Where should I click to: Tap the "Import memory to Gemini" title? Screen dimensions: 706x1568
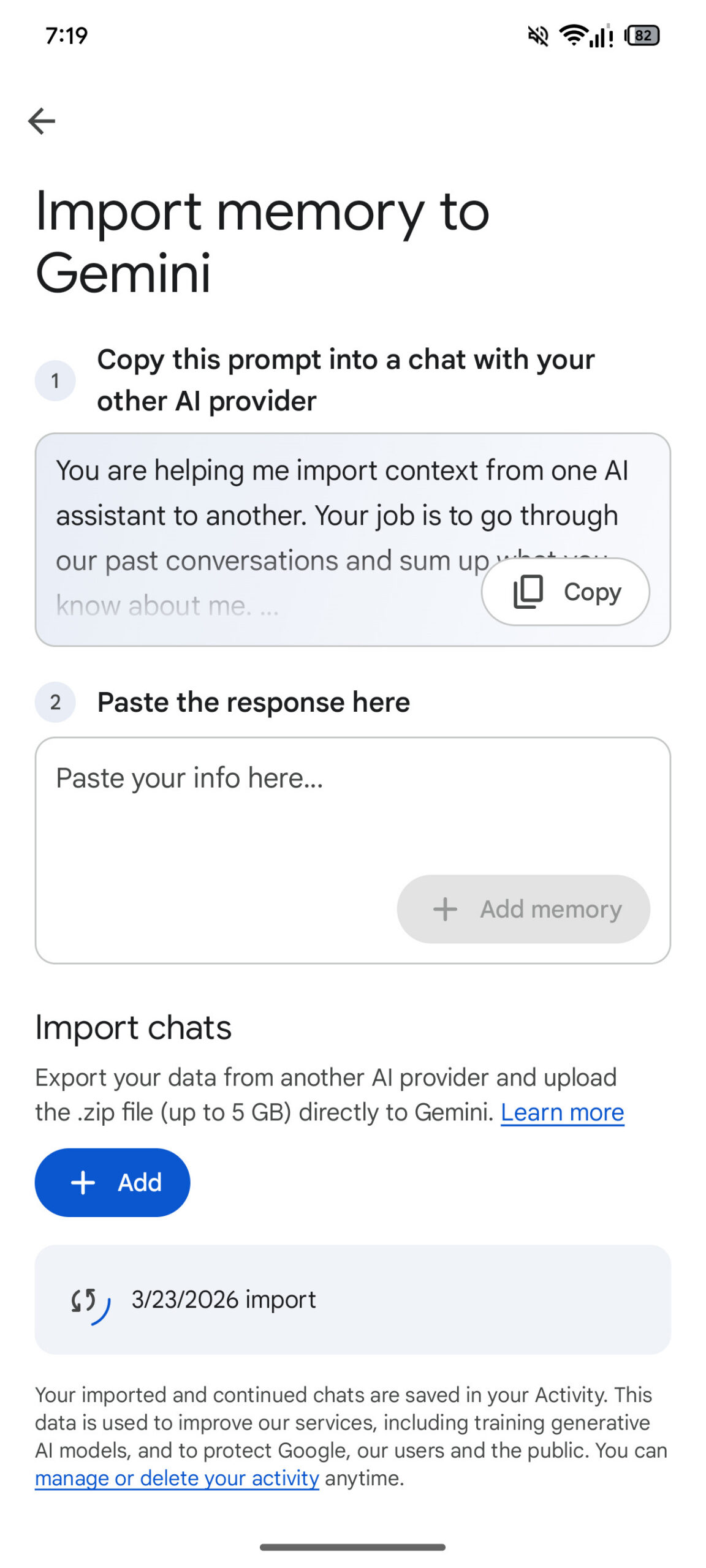[262, 242]
